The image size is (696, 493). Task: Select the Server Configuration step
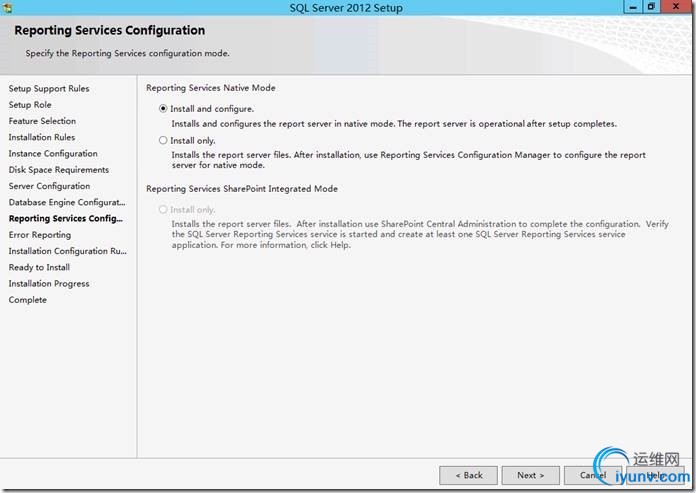click(49, 186)
